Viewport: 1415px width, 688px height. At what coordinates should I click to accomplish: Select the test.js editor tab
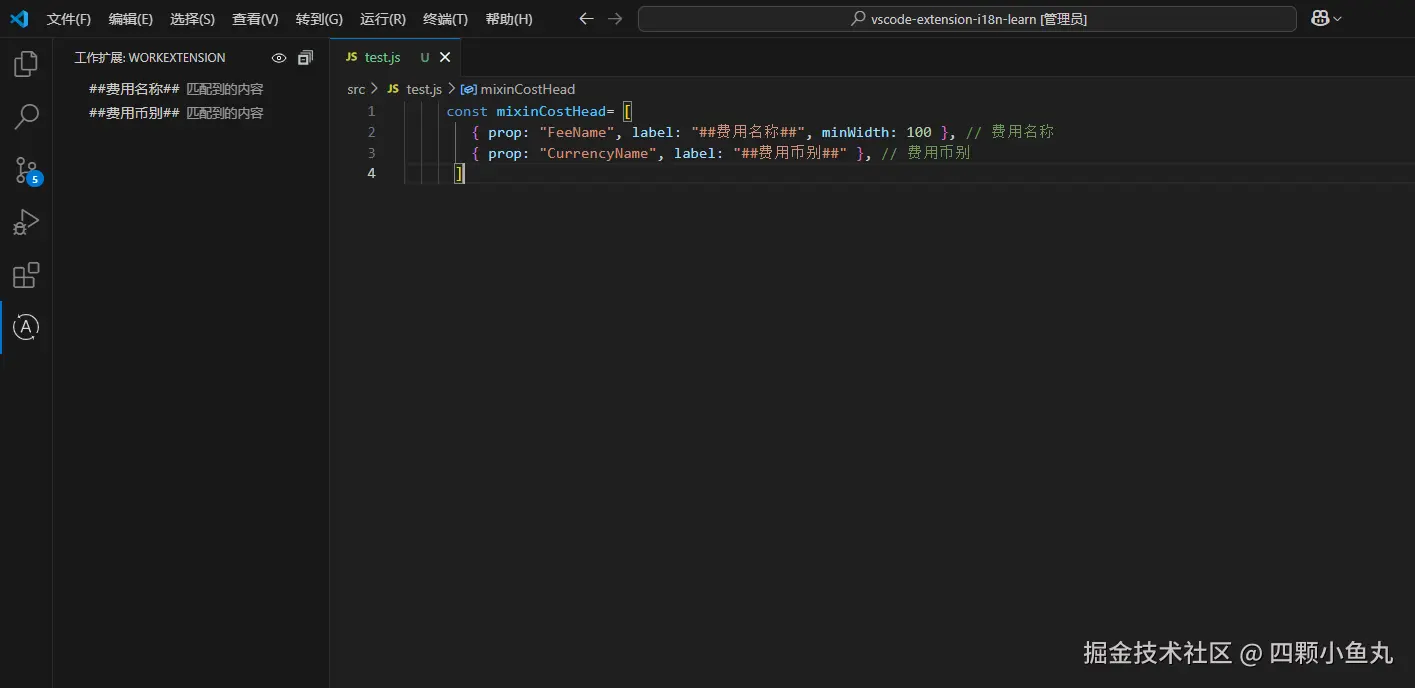(x=396, y=58)
